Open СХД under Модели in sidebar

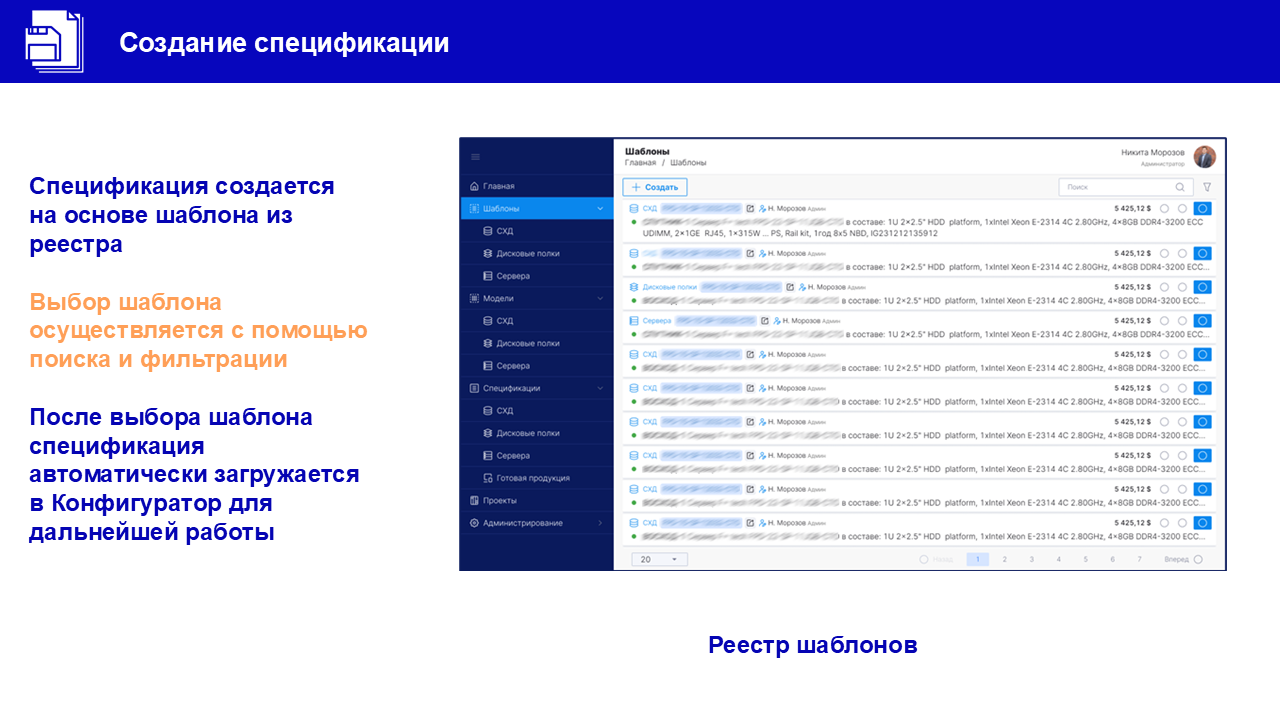pyautogui.click(x=537, y=321)
